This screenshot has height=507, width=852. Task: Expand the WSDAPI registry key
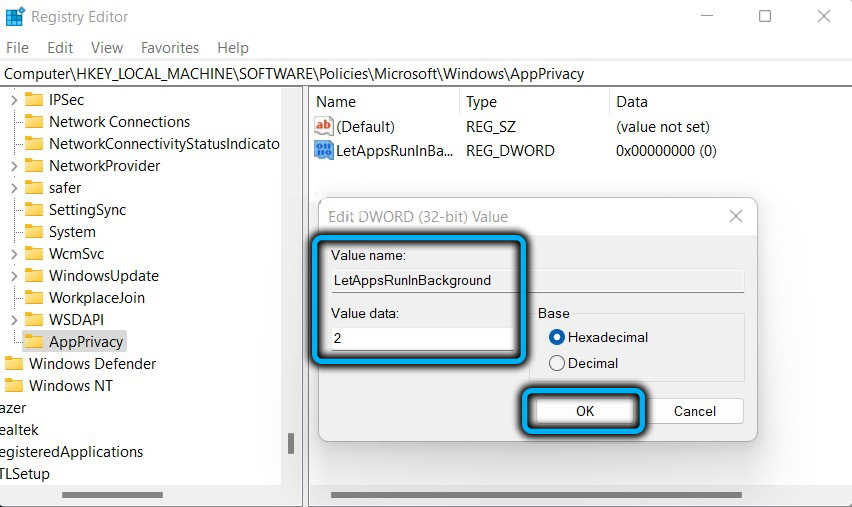13,320
